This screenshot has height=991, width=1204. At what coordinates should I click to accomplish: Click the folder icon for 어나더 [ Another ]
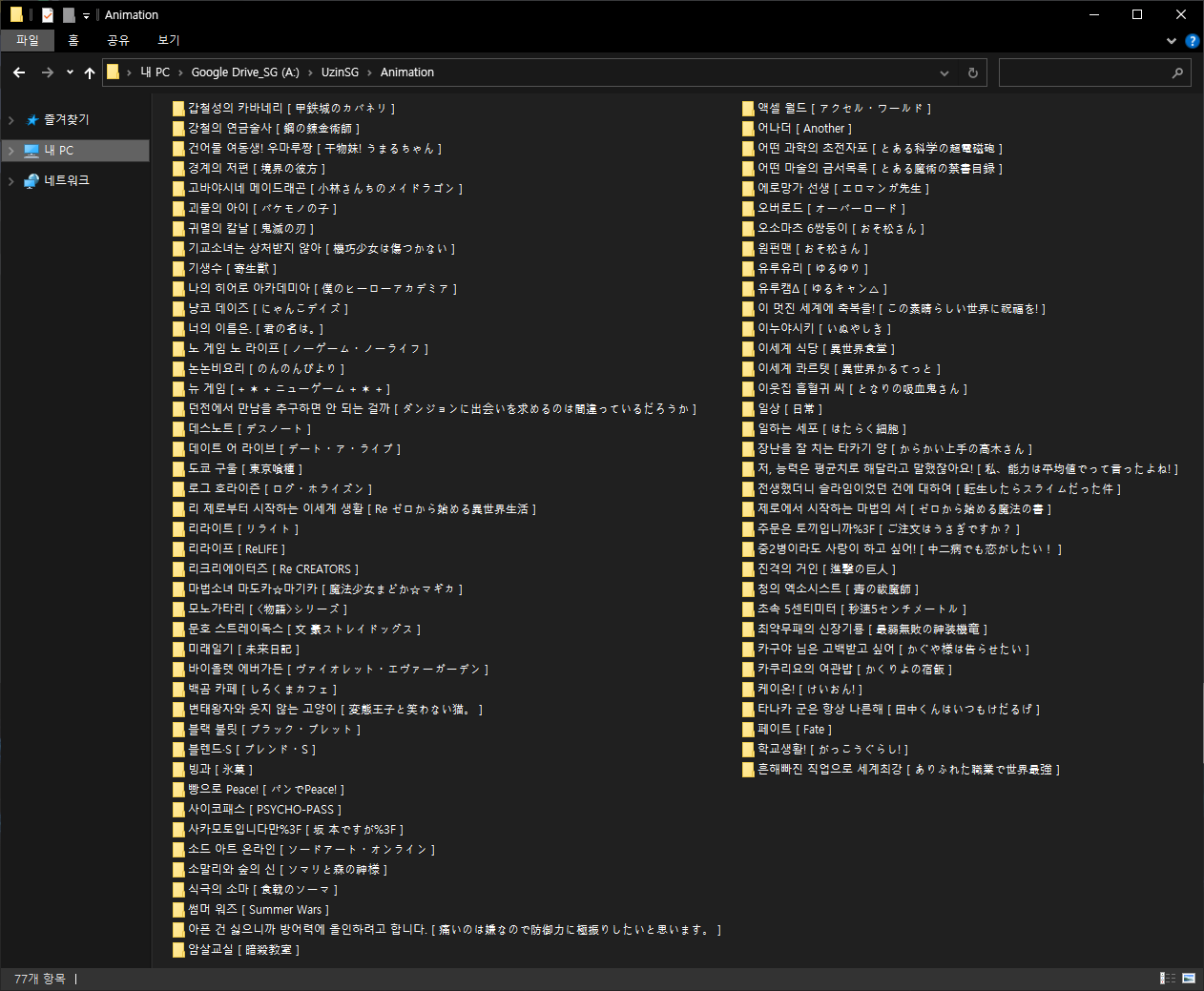pos(748,129)
